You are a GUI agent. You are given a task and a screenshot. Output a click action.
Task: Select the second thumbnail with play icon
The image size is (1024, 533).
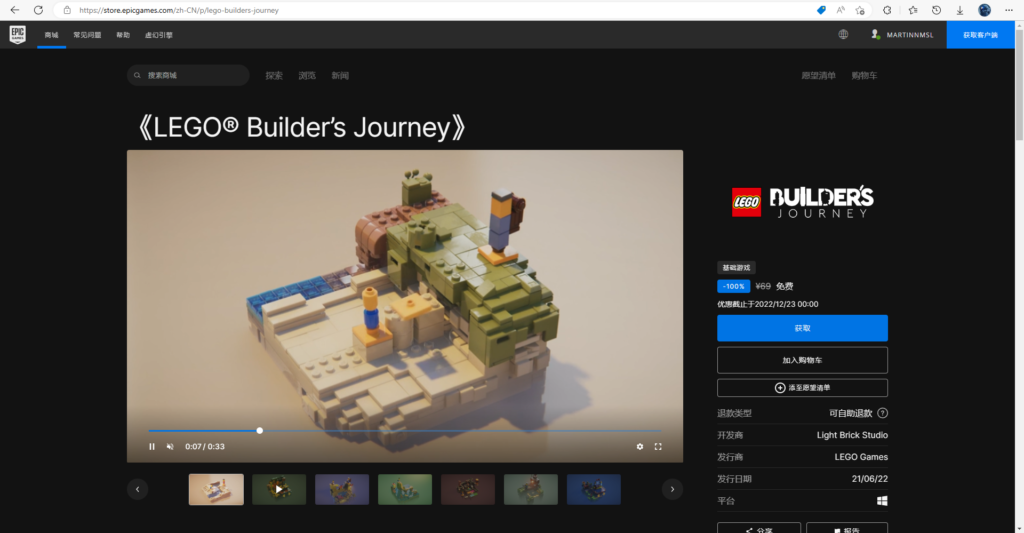279,489
